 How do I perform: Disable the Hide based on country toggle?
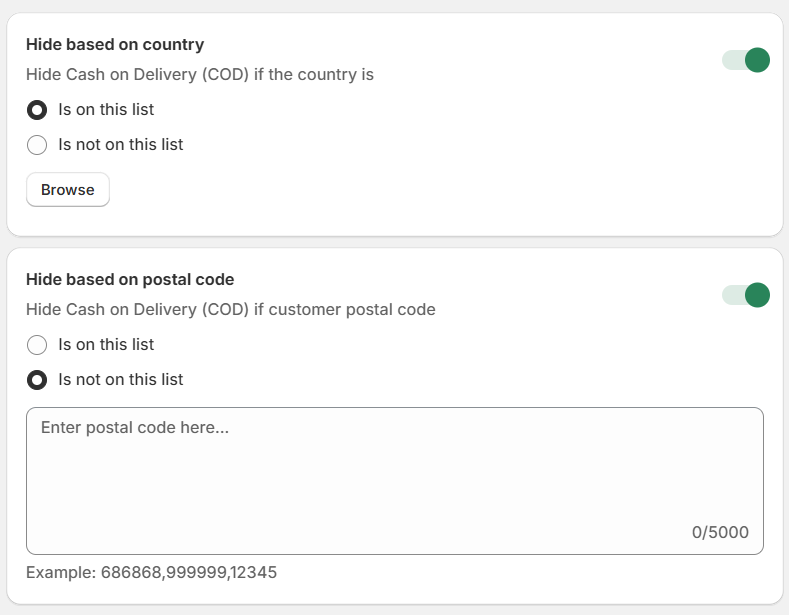coord(746,60)
